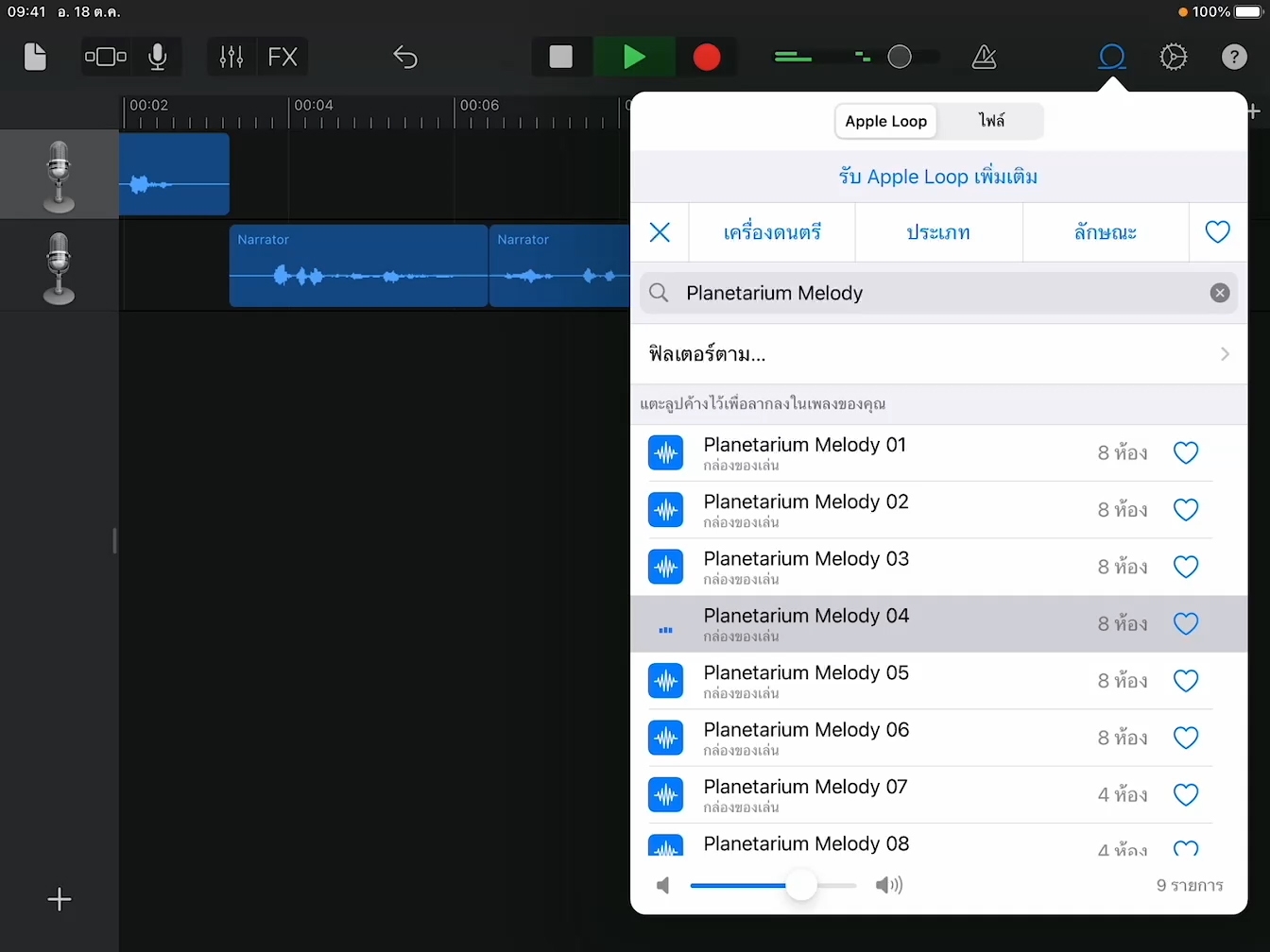
Task: Select Planetarium Melody 07 name
Action: [806, 787]
